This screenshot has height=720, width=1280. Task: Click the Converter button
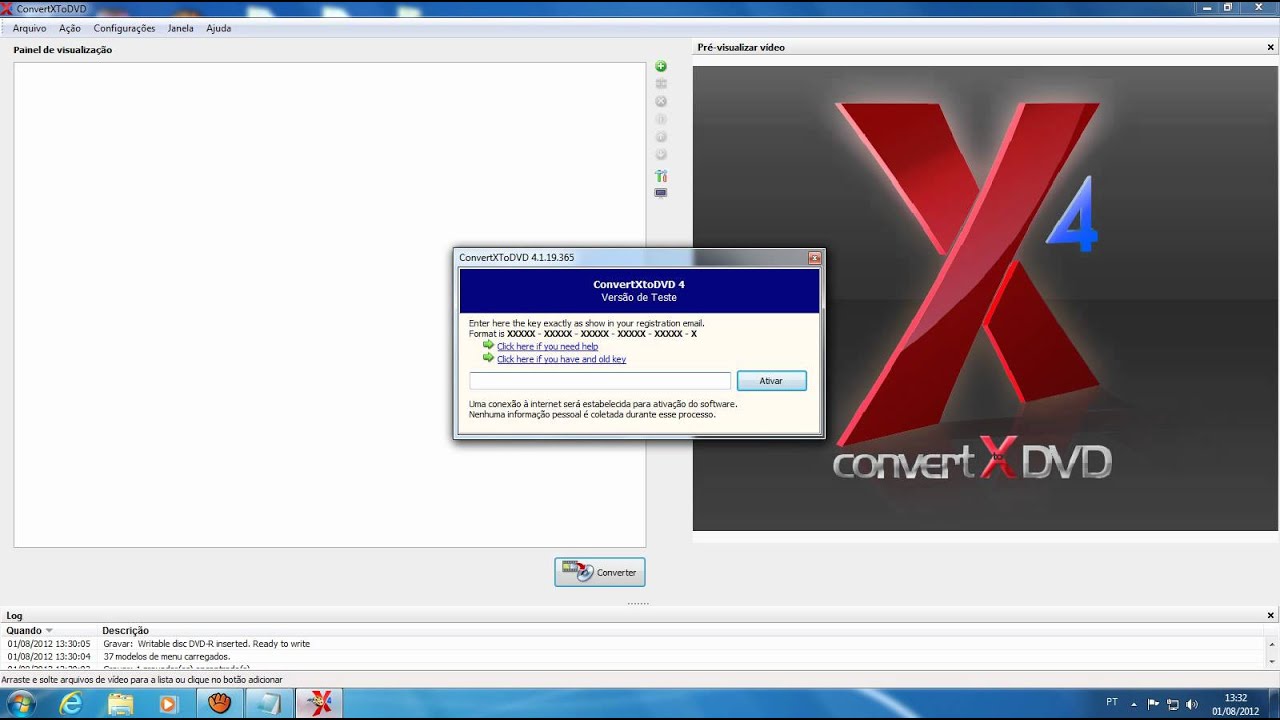click(600, 572)
